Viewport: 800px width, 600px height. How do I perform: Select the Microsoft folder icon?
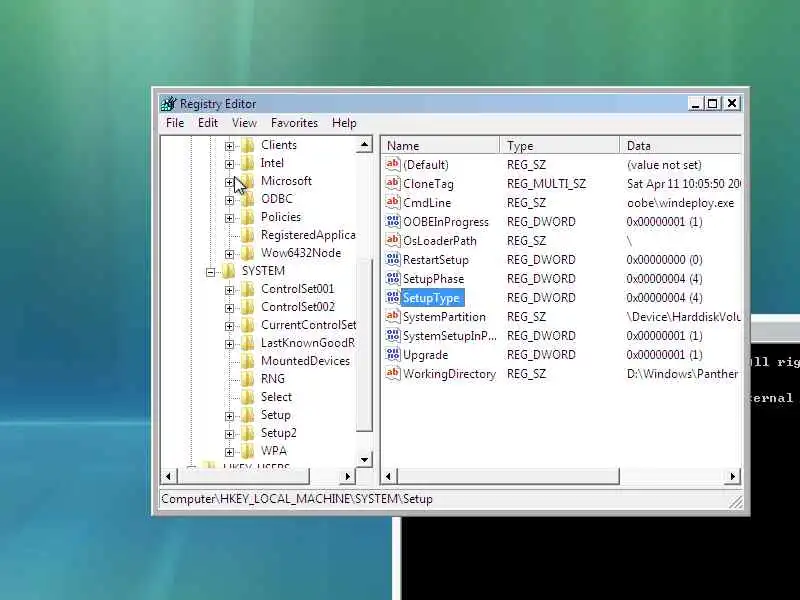click(248, 181)
